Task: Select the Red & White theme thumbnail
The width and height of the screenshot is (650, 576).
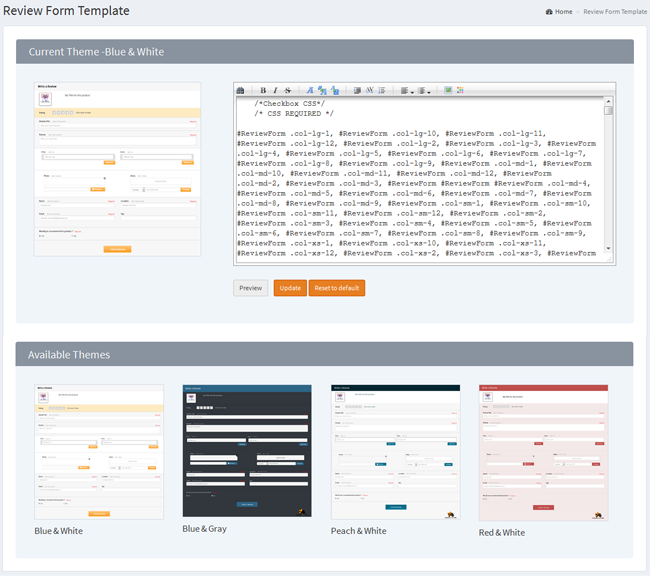Action: coord(543,452)
